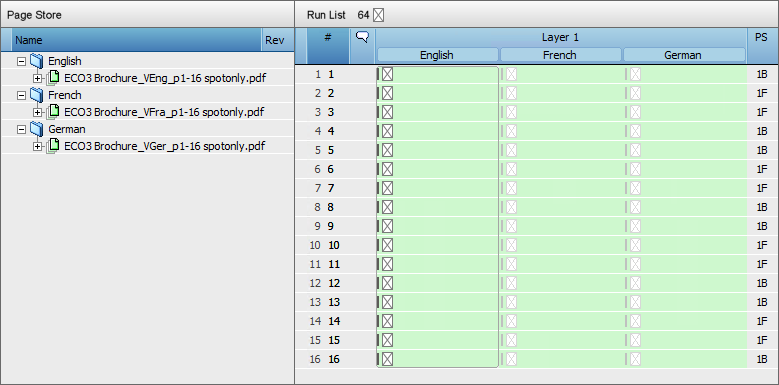Click page number 13 in run list
The width and height of the screenshot is (779, 385).
(334, 302)
